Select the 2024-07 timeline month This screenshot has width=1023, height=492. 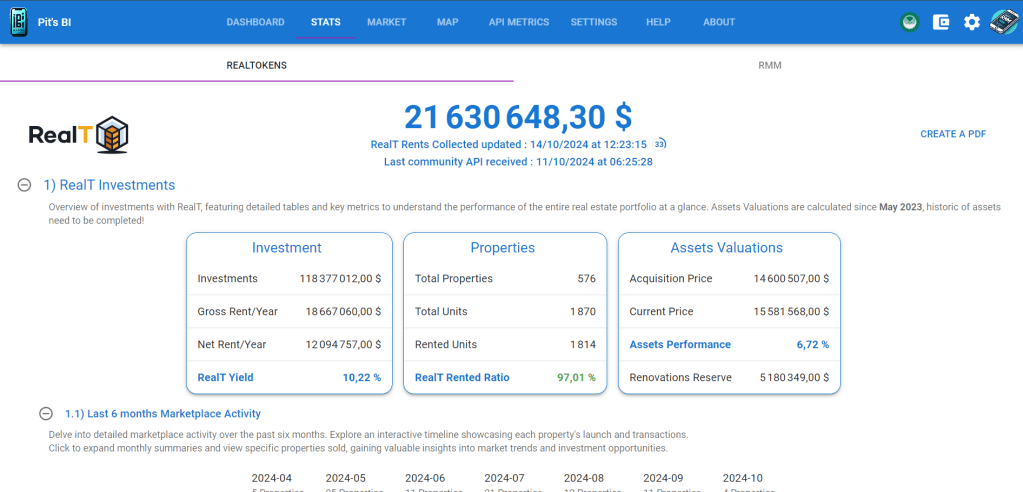pos(504,479)
